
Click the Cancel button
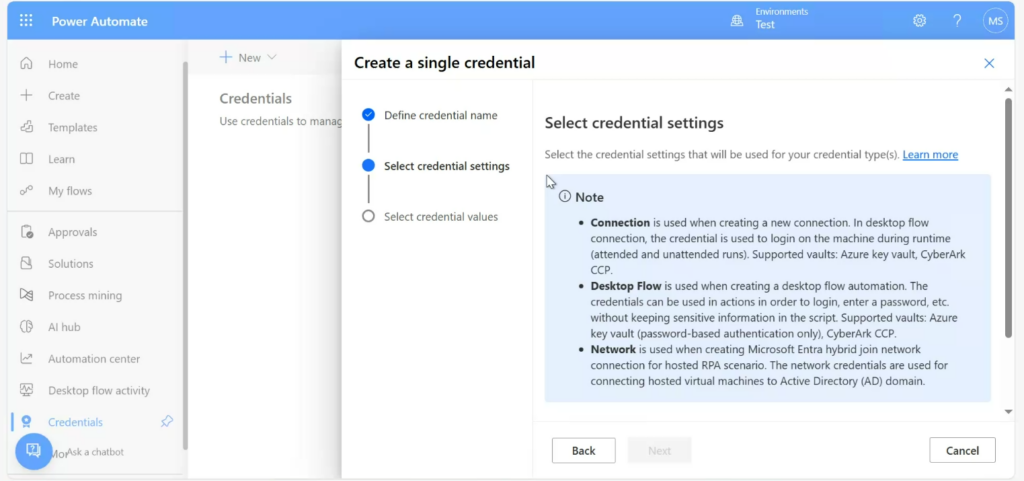click(x=962, y=450)
